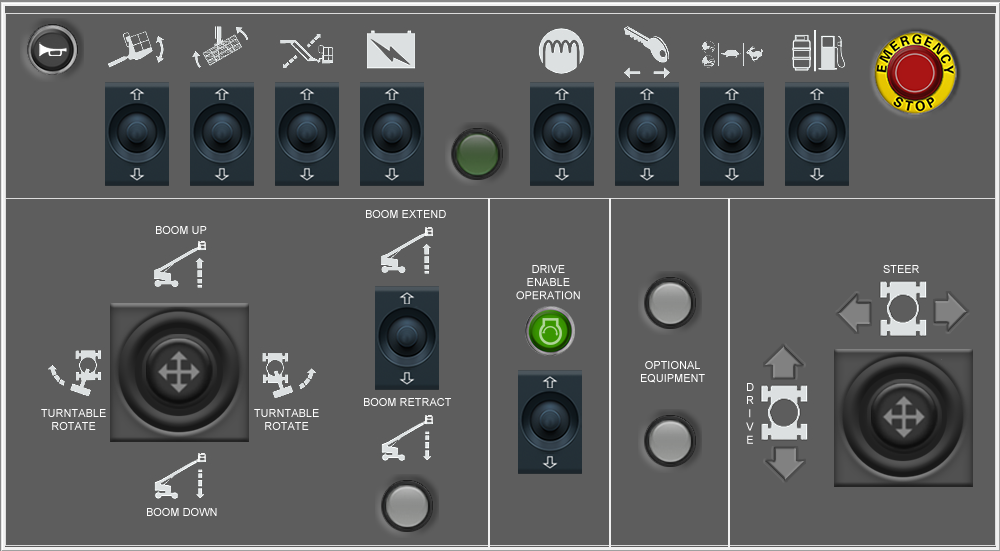Click the Boom Down label

tap(182, 512)
